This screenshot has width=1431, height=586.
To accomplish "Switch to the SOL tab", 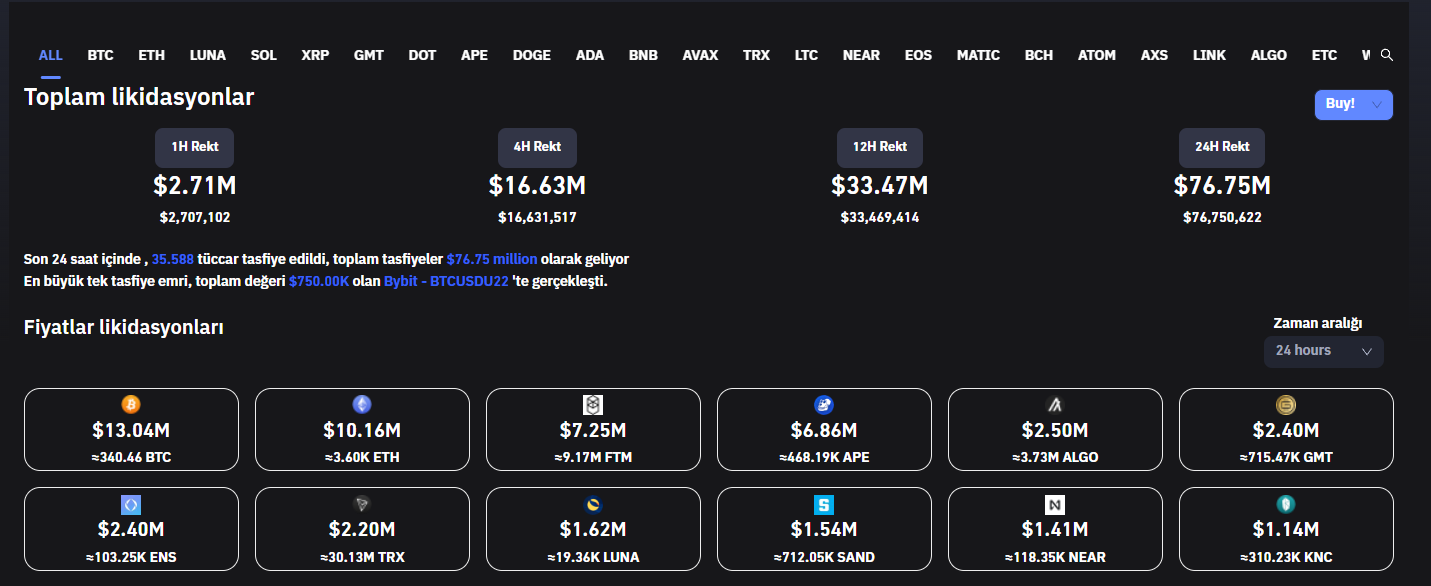I will point(264,55).
